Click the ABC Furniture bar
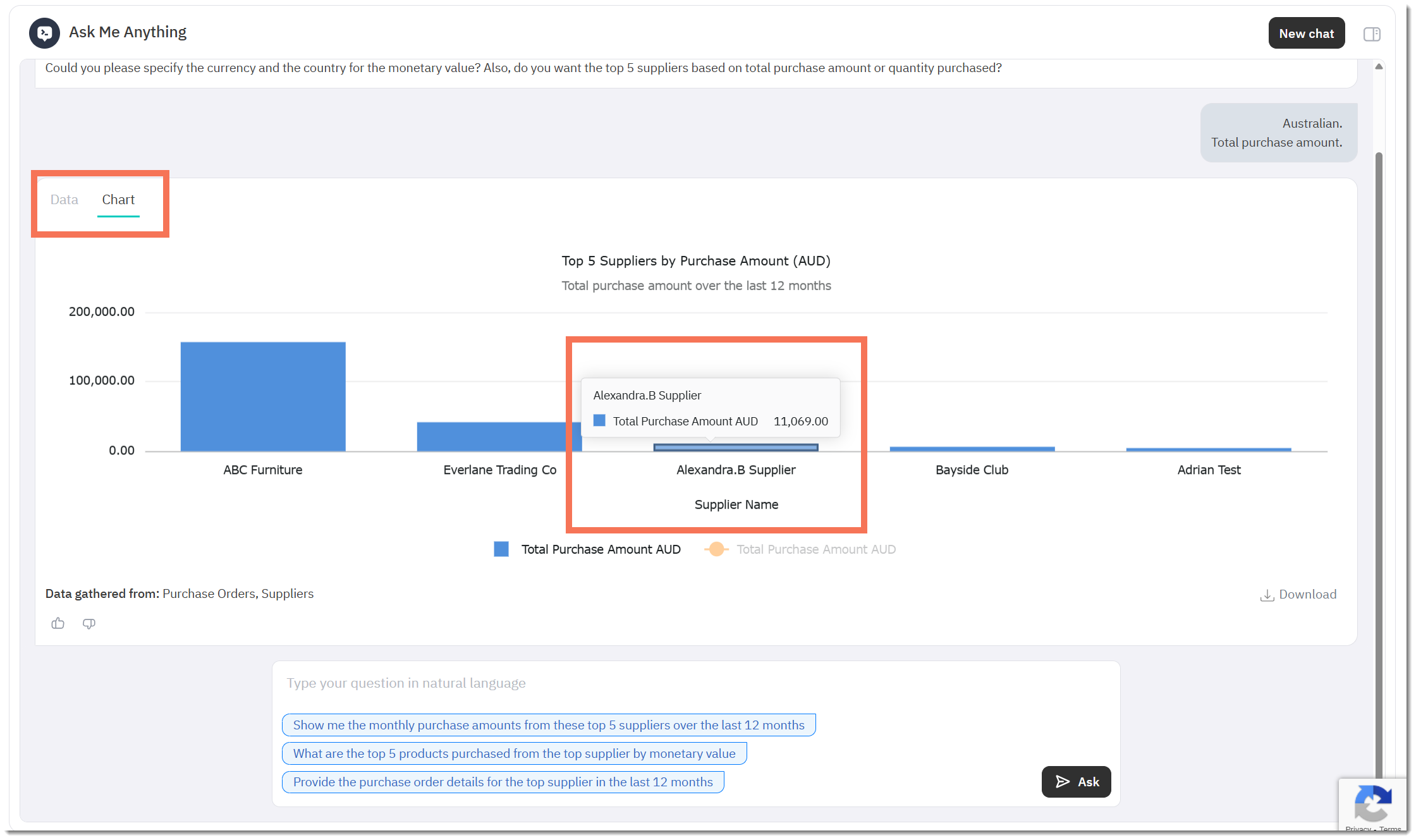 point(263,396)
